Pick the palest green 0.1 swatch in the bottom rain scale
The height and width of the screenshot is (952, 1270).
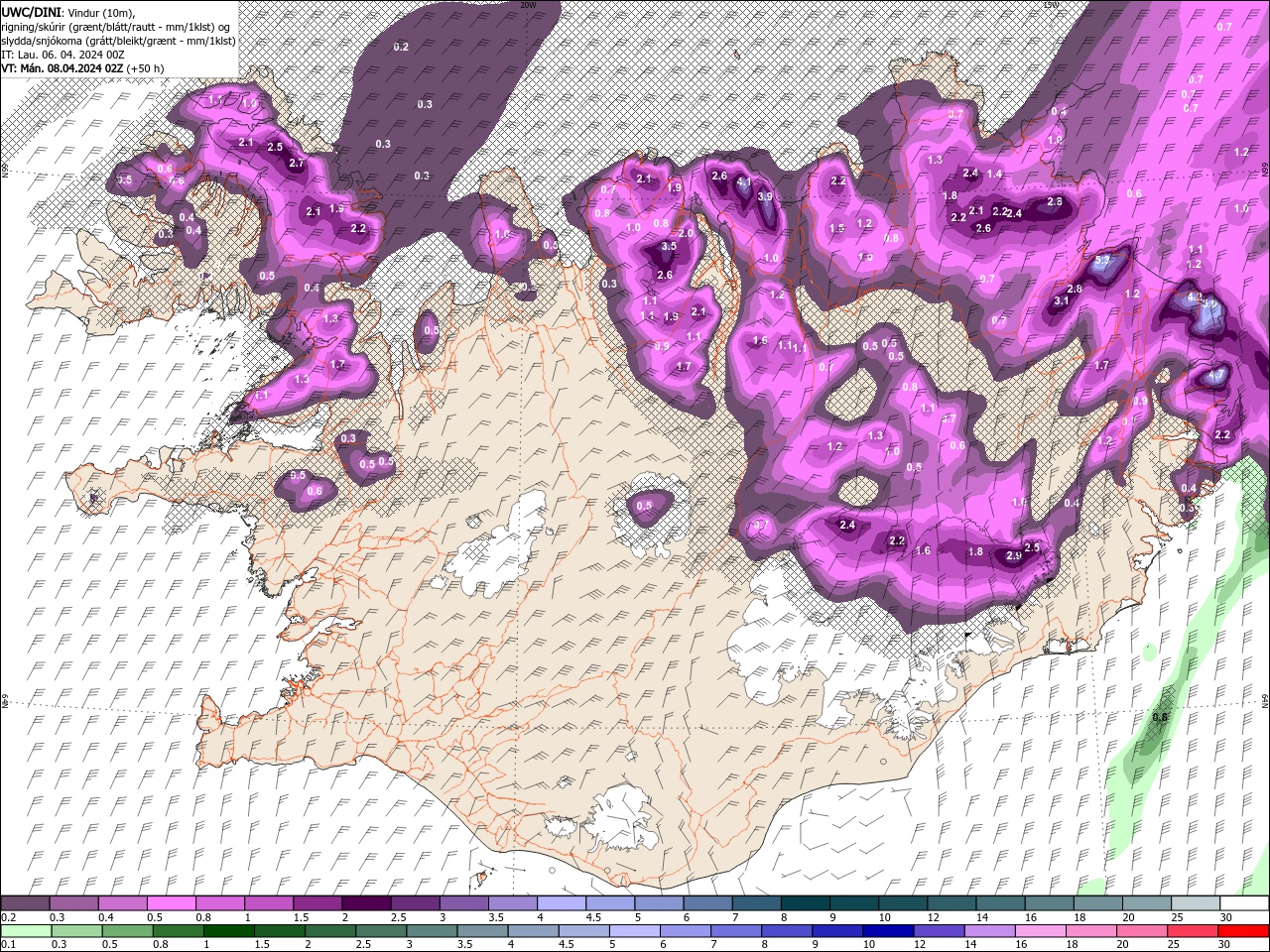26,931
